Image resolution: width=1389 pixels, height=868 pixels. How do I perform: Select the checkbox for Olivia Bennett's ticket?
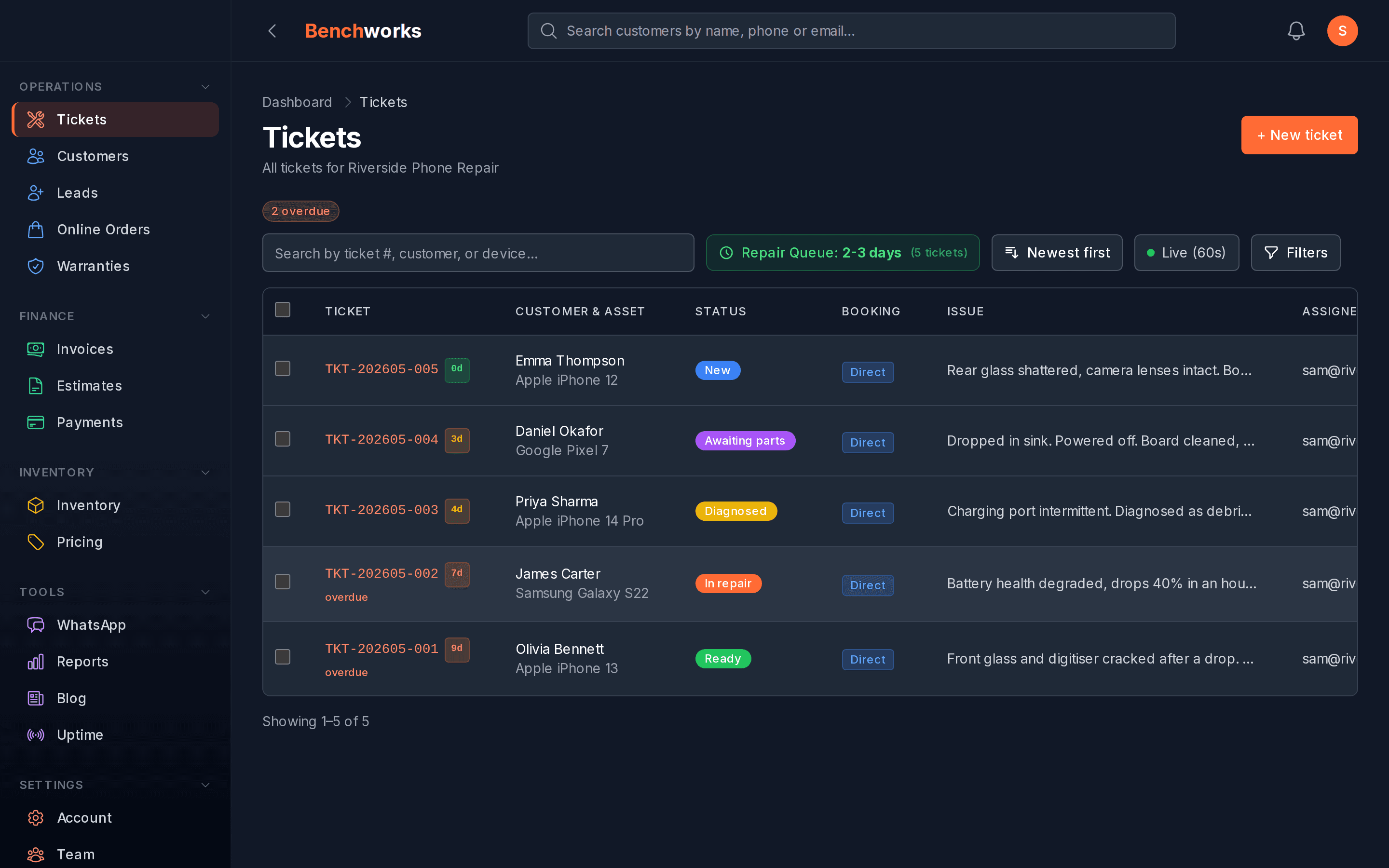click(283, 657)
